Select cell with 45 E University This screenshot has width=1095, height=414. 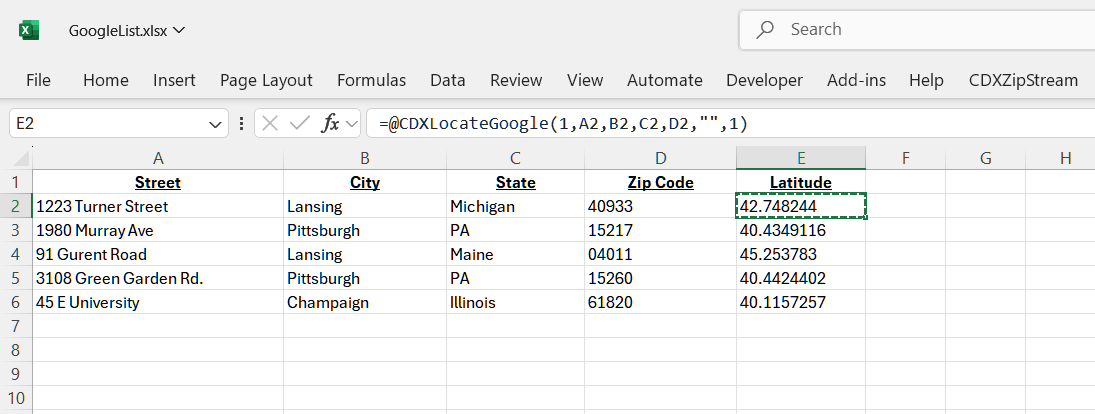(158, 302)
